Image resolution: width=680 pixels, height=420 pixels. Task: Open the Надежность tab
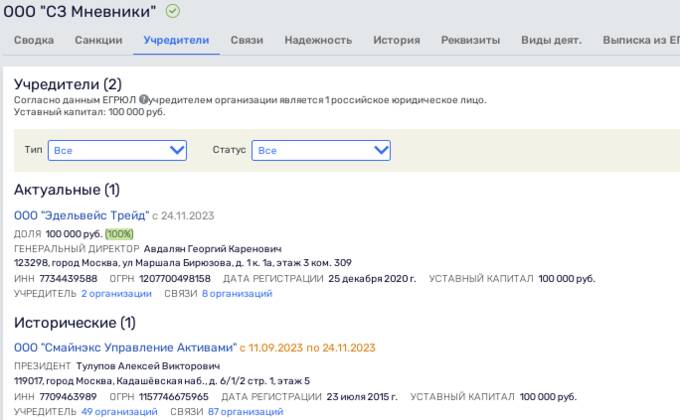pos(318,40)
